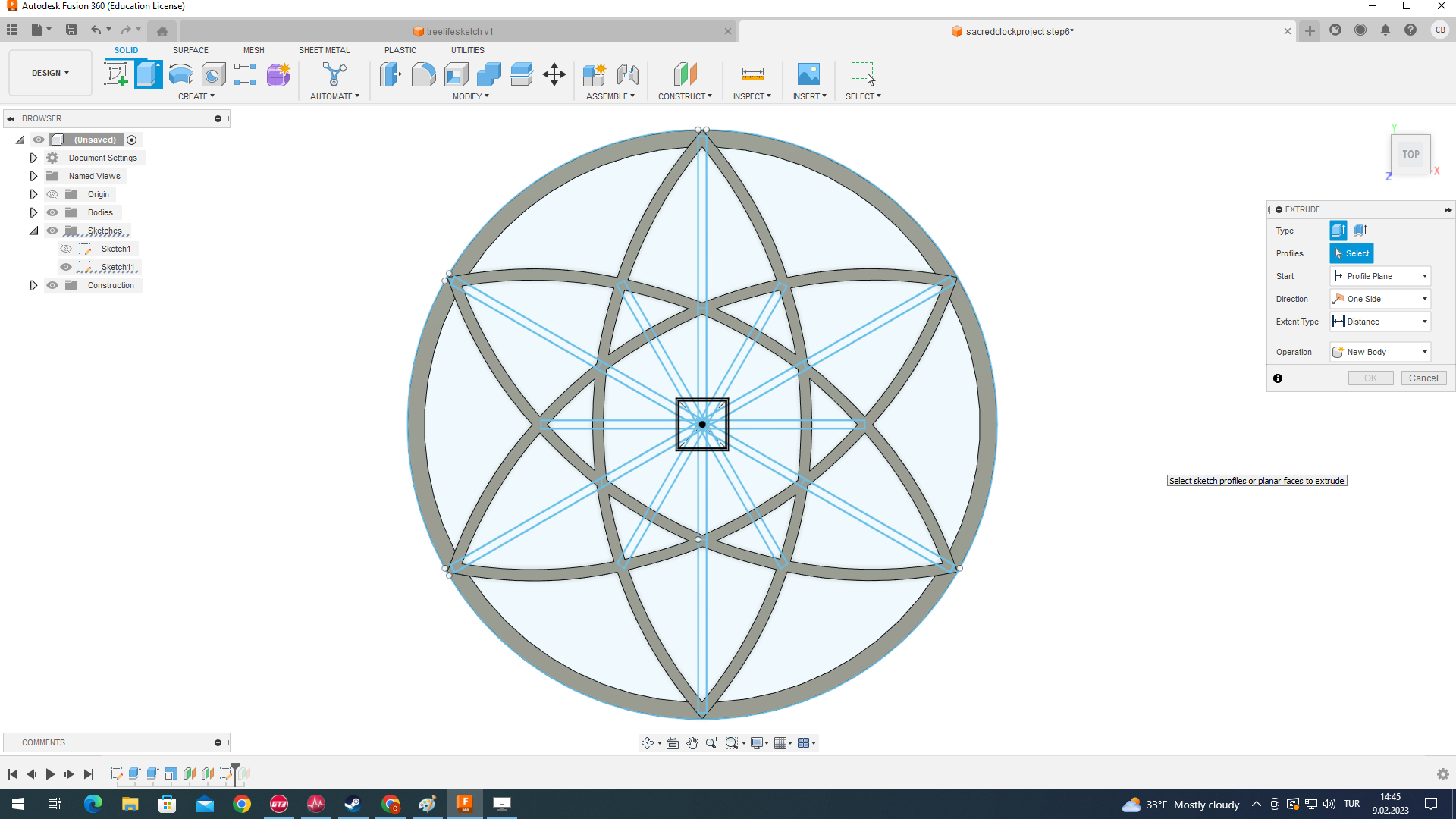Hide Sketch11 with its eye icon
This screenshot has width=1456, height=819.
point(66,267)
